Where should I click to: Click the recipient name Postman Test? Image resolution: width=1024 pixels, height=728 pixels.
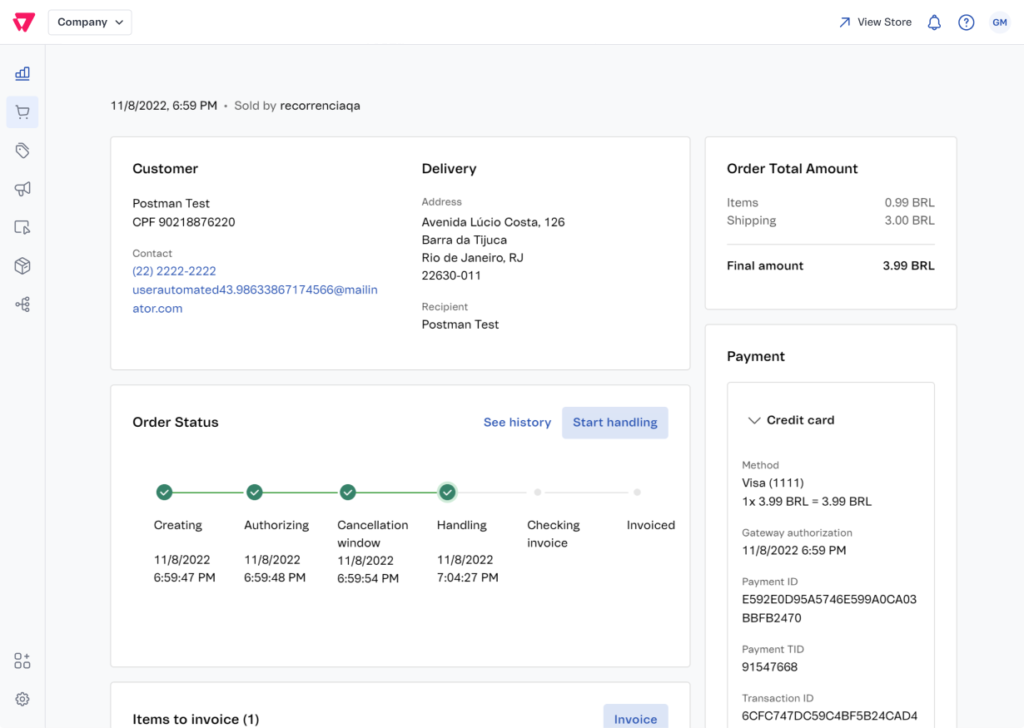460,324
